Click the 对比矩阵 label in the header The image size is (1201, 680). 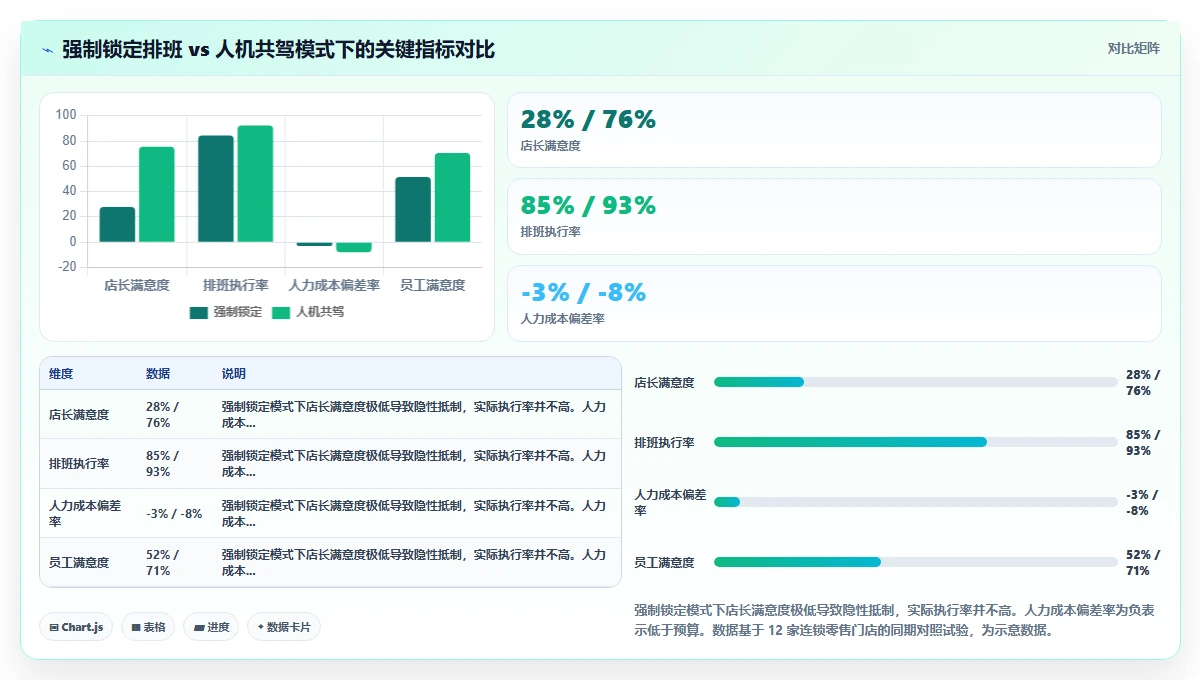[1133, 49]
